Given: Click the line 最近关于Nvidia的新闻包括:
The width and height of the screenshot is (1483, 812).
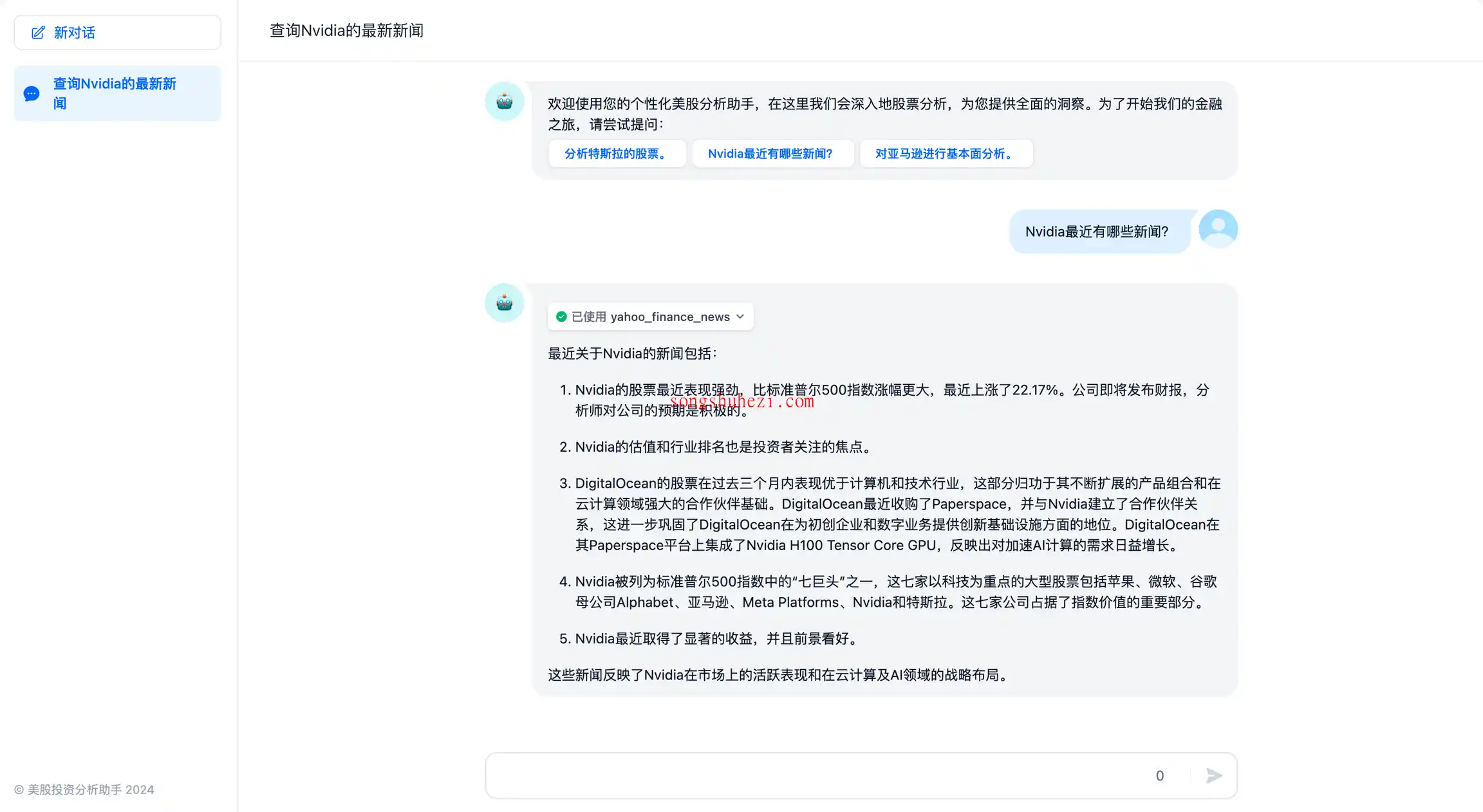Looking at the screenshot, I should click(x=633, y=354).
